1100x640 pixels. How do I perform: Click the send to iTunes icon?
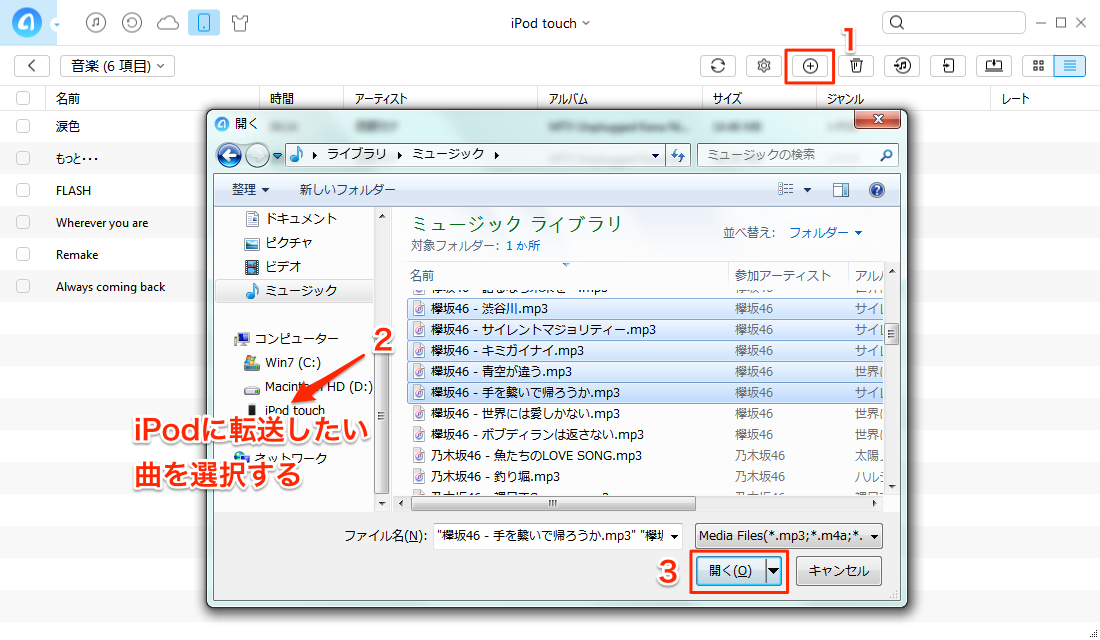pos(902,66)
